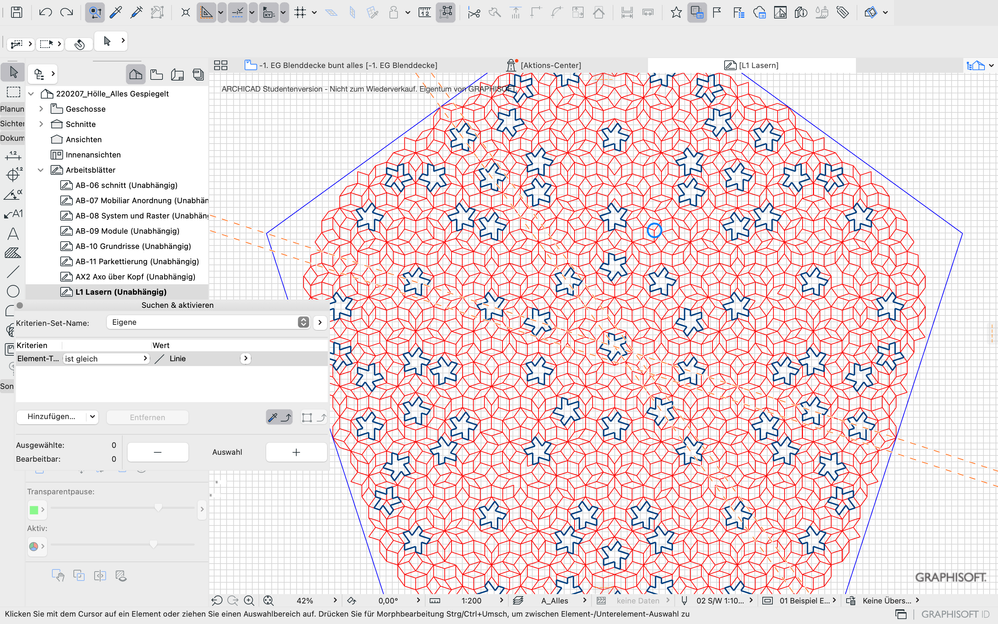Open the -1. EG Blenddecke tab

pyautogui.click(x=348, y=65)
